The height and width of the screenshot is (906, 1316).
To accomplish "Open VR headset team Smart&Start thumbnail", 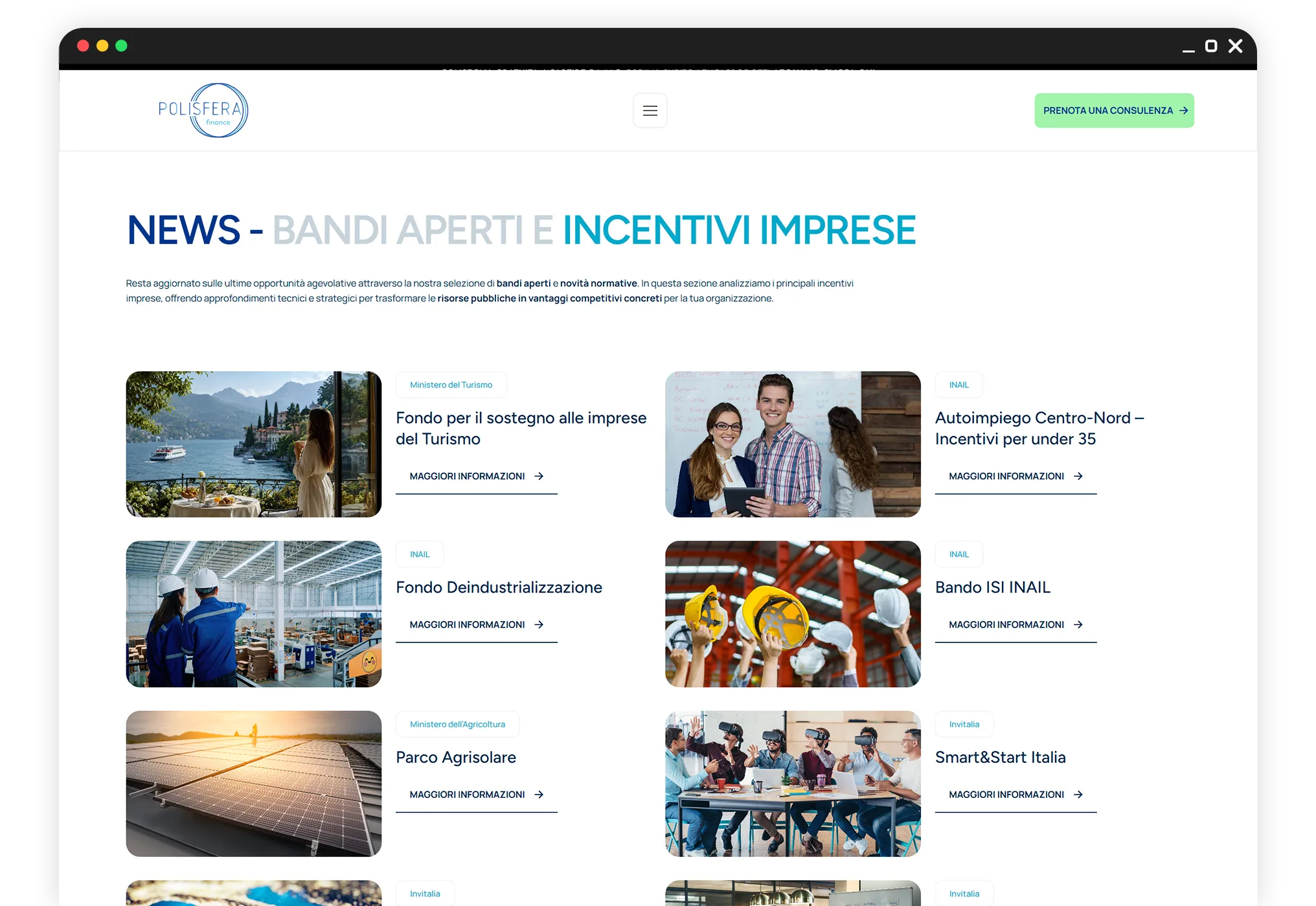I will pyautogui.click(x=793, y=784).
